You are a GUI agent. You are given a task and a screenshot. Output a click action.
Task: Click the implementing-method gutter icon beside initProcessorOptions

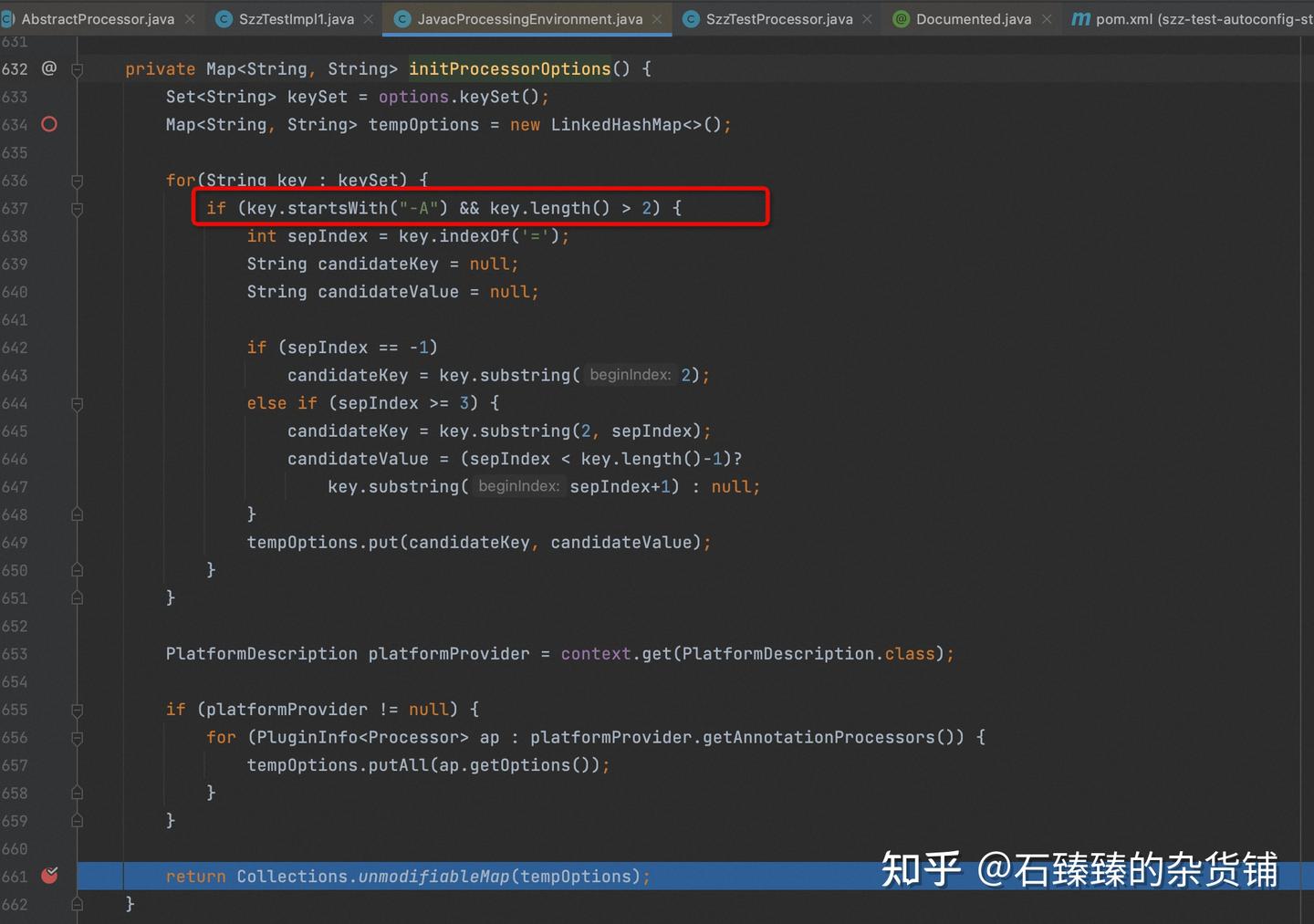(48, 68)
